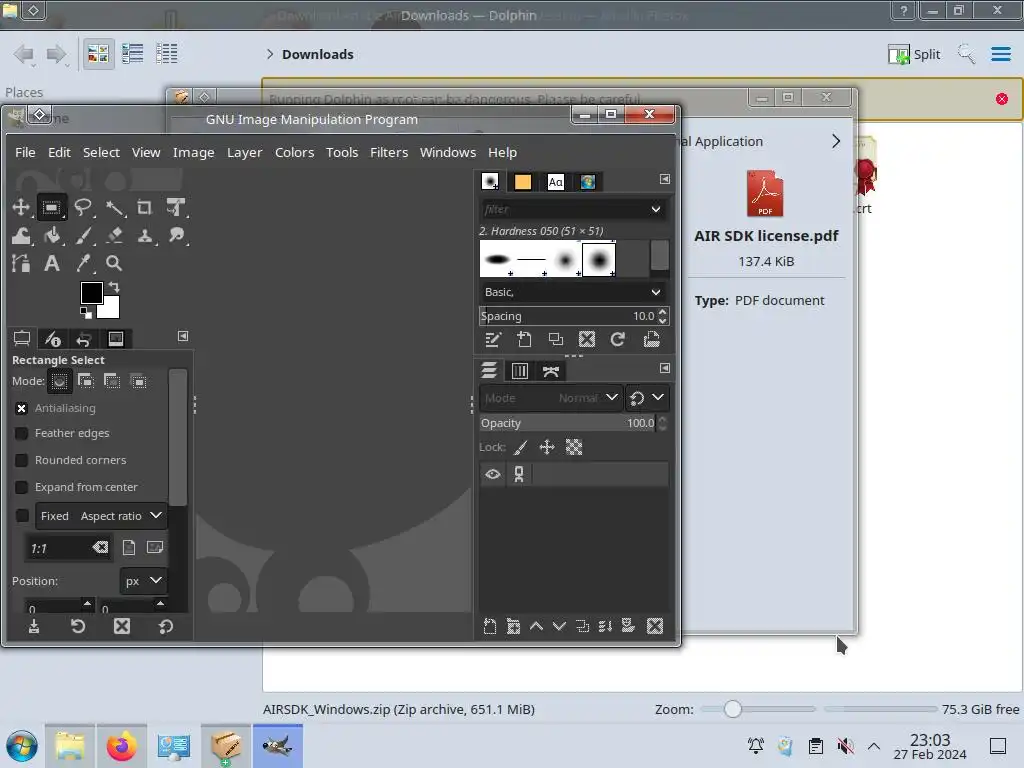
Task: Open Fixed Aspect ratio dropdown
Action: 101,516
